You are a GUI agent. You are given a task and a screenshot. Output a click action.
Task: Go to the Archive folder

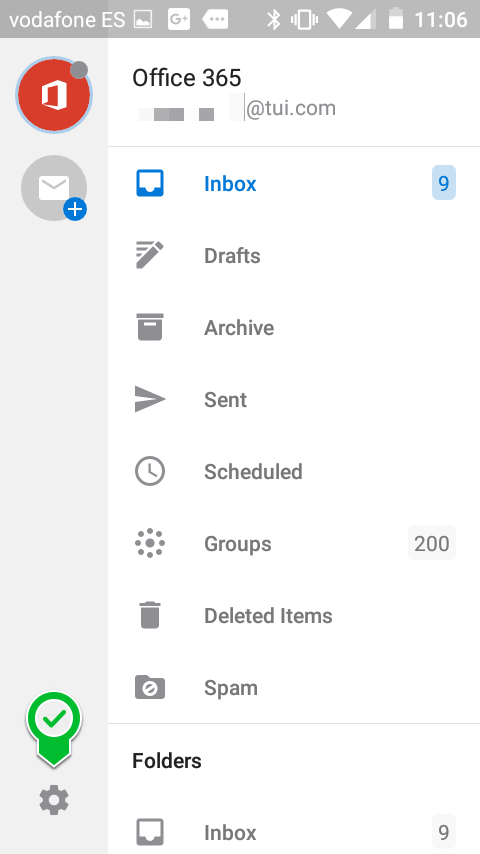coord(294,327)
